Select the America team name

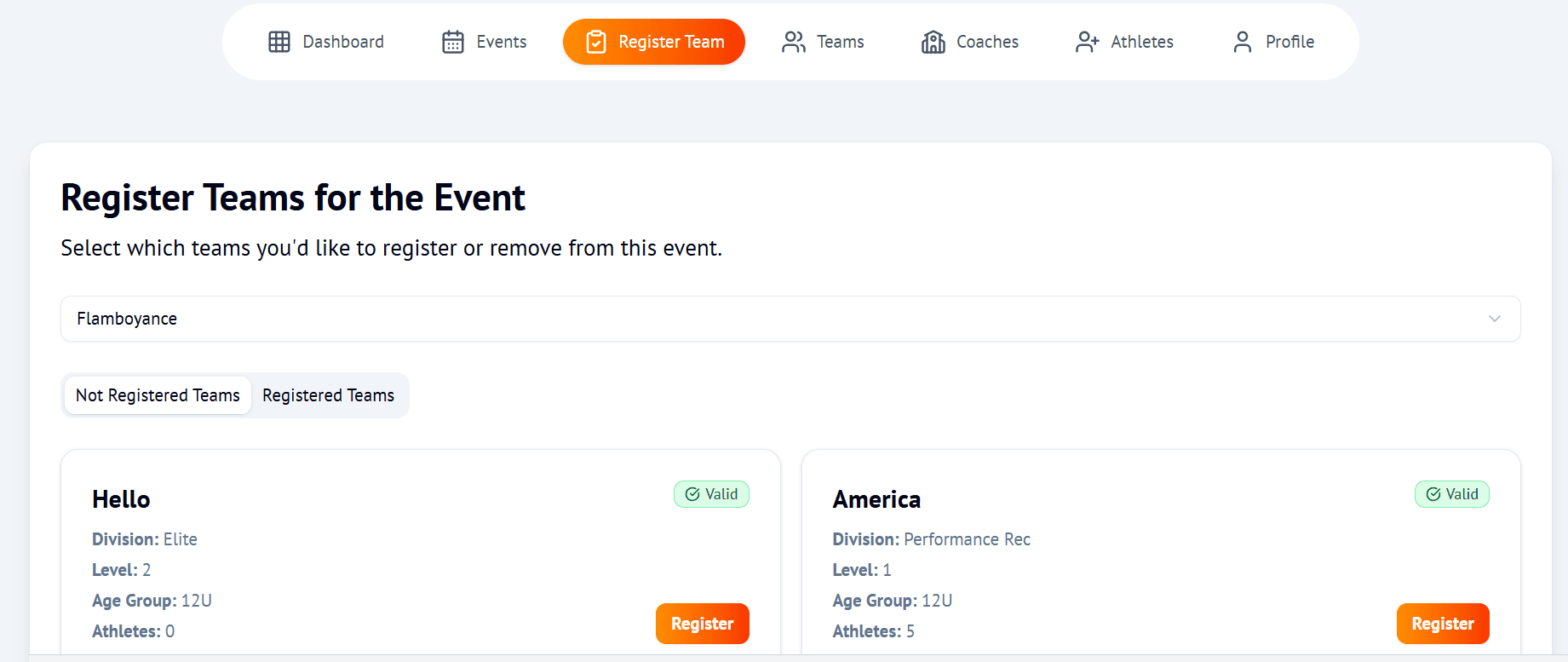[x=876, y=499]
